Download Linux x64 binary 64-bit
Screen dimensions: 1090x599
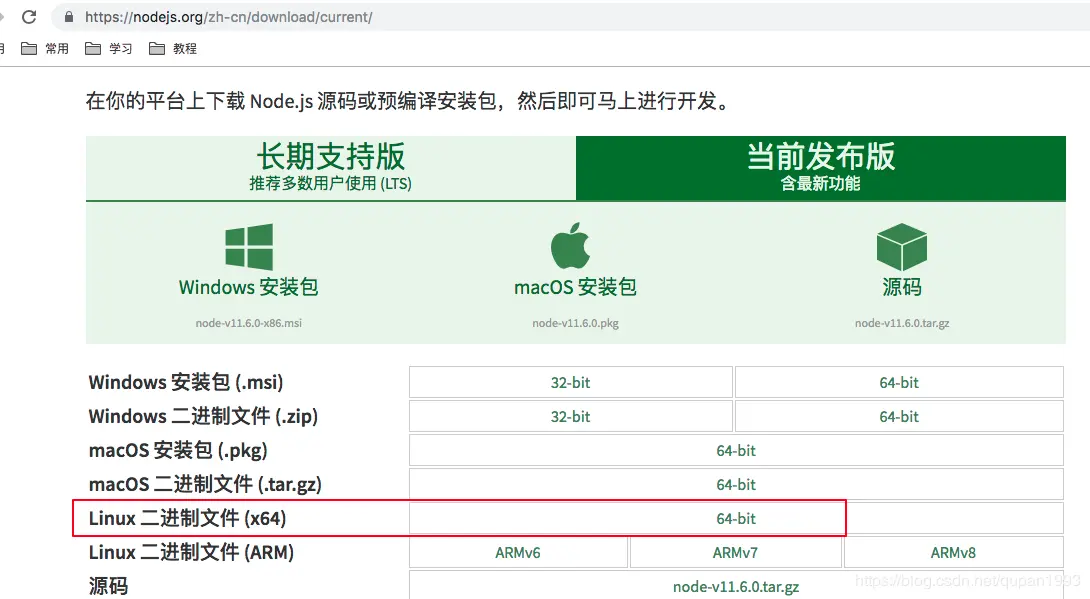[x=736, y=518]
